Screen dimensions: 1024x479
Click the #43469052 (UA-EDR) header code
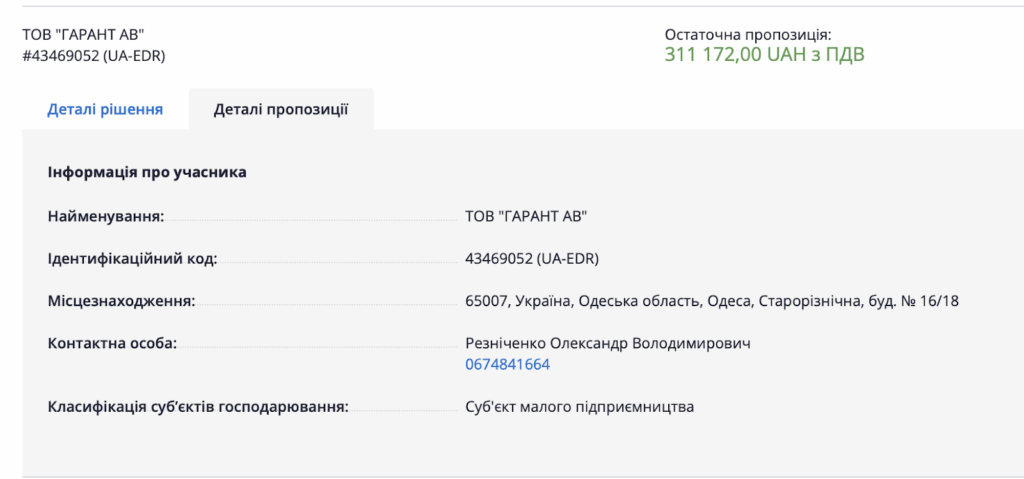(93, 56)
